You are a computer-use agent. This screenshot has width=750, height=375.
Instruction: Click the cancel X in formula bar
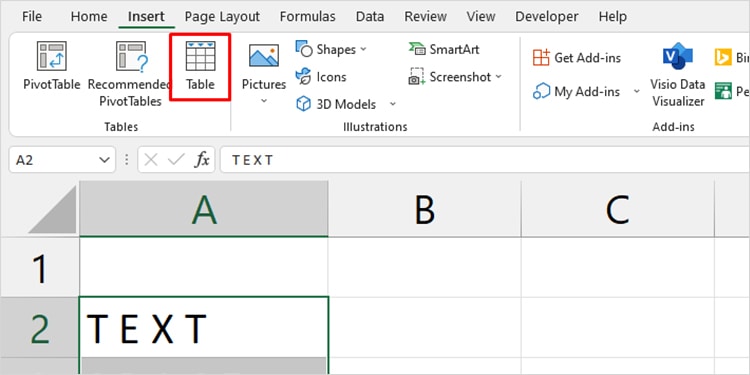coord(151,160)
